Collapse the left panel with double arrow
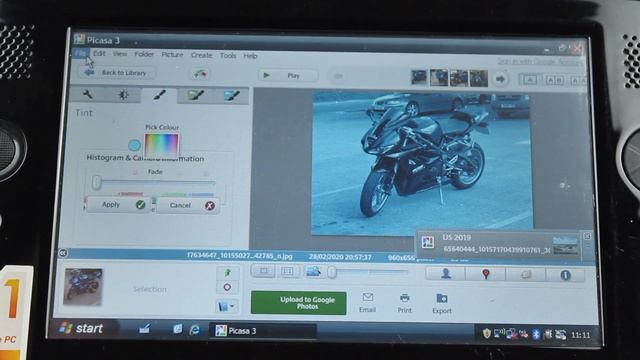 pos(63,253)
